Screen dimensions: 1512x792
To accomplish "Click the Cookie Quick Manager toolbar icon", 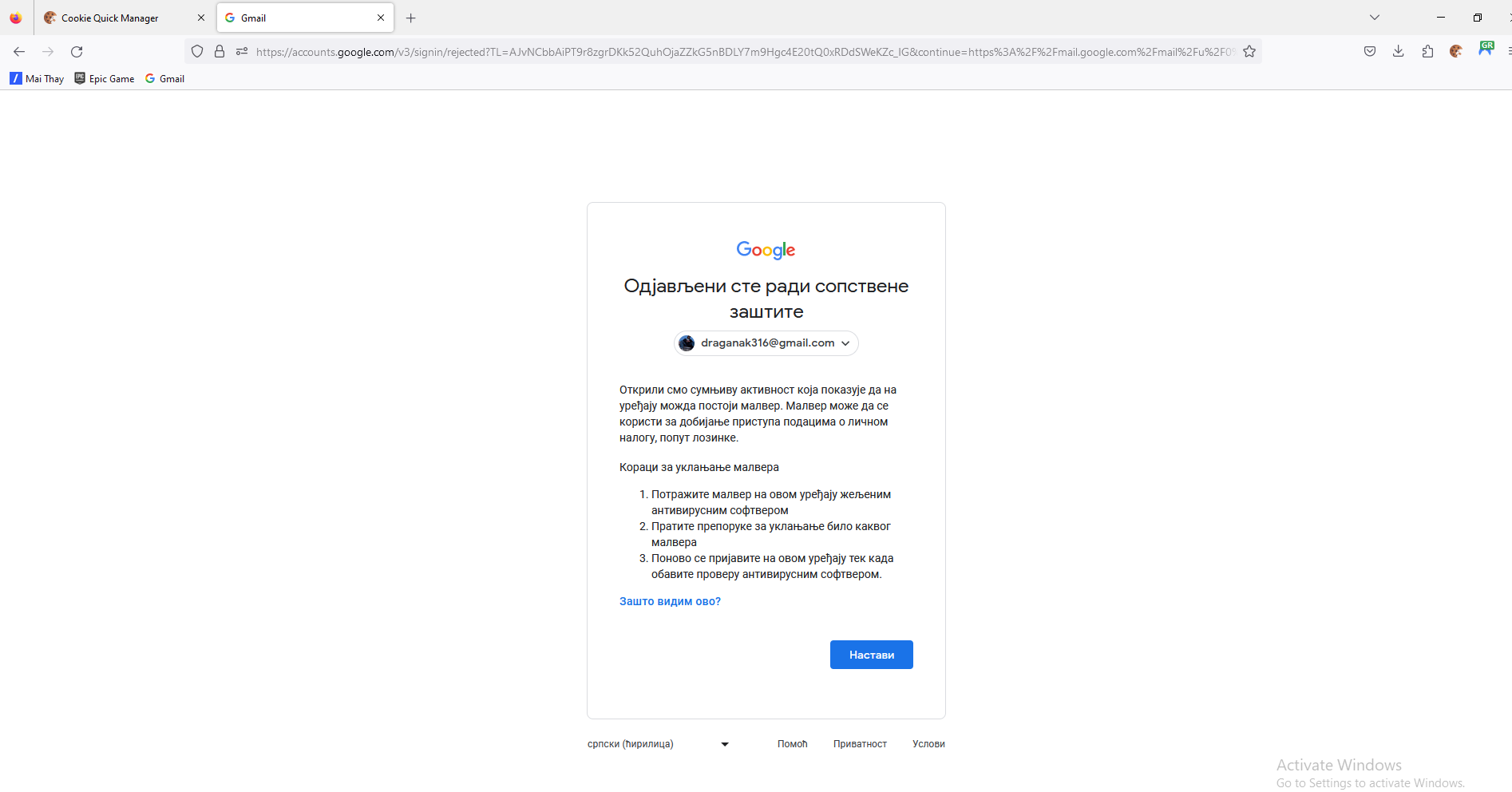I will click(1456, 52).
